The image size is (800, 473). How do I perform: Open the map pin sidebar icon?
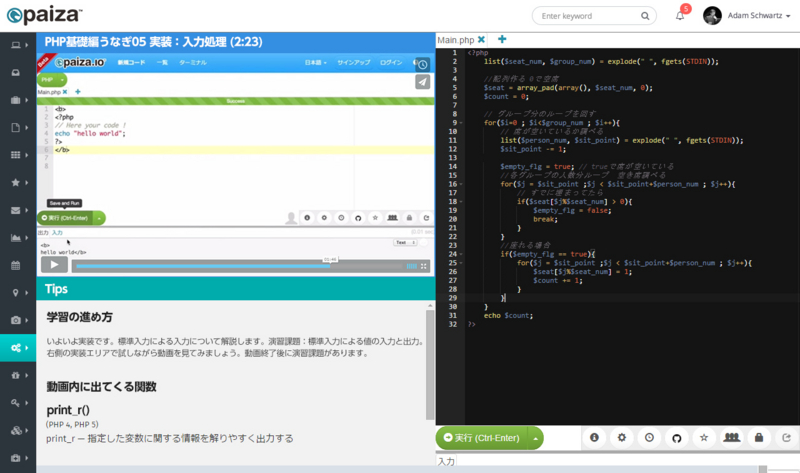[x=16, y=293]
